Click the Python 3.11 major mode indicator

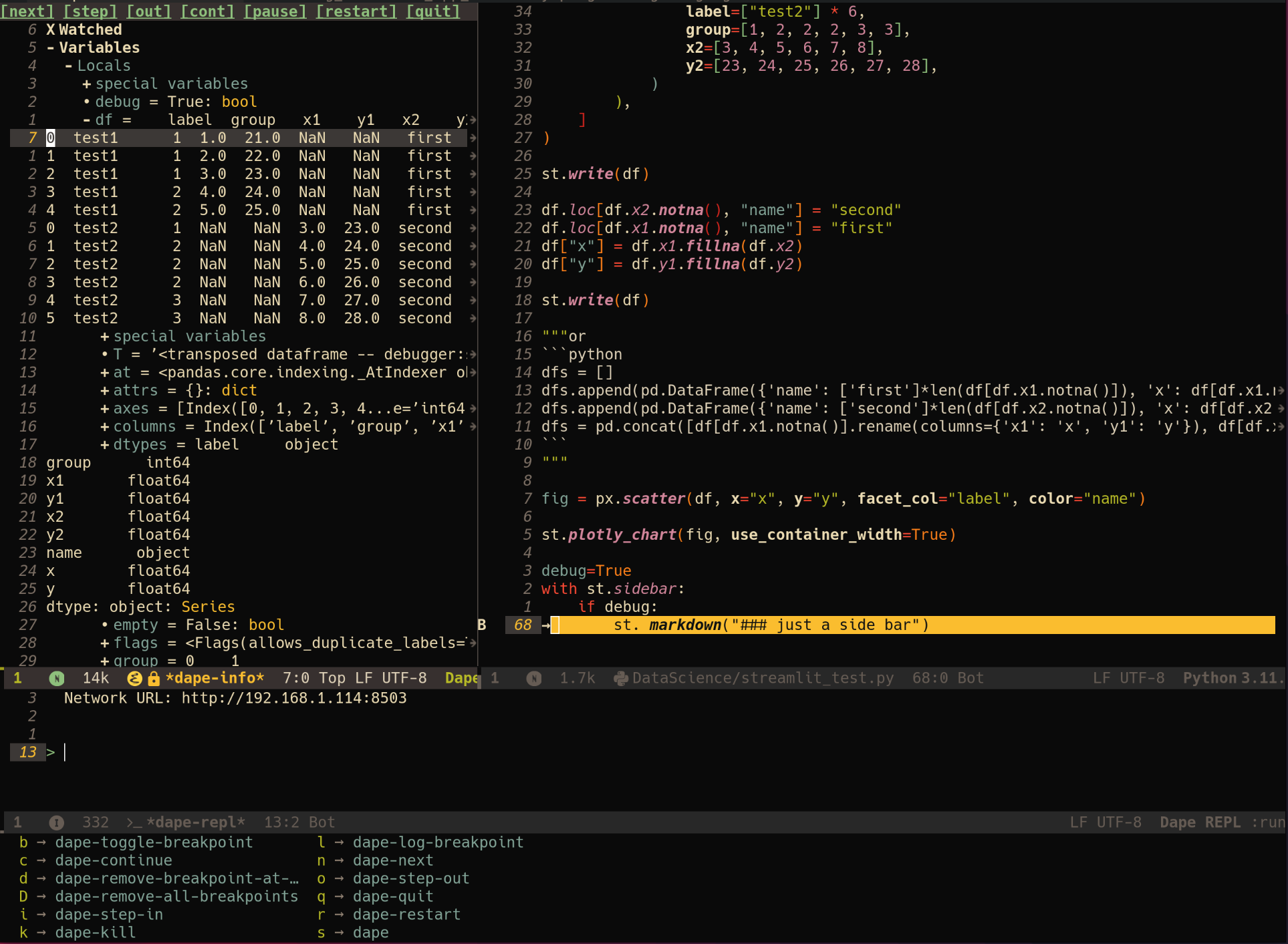click(x=1233, y=678)
